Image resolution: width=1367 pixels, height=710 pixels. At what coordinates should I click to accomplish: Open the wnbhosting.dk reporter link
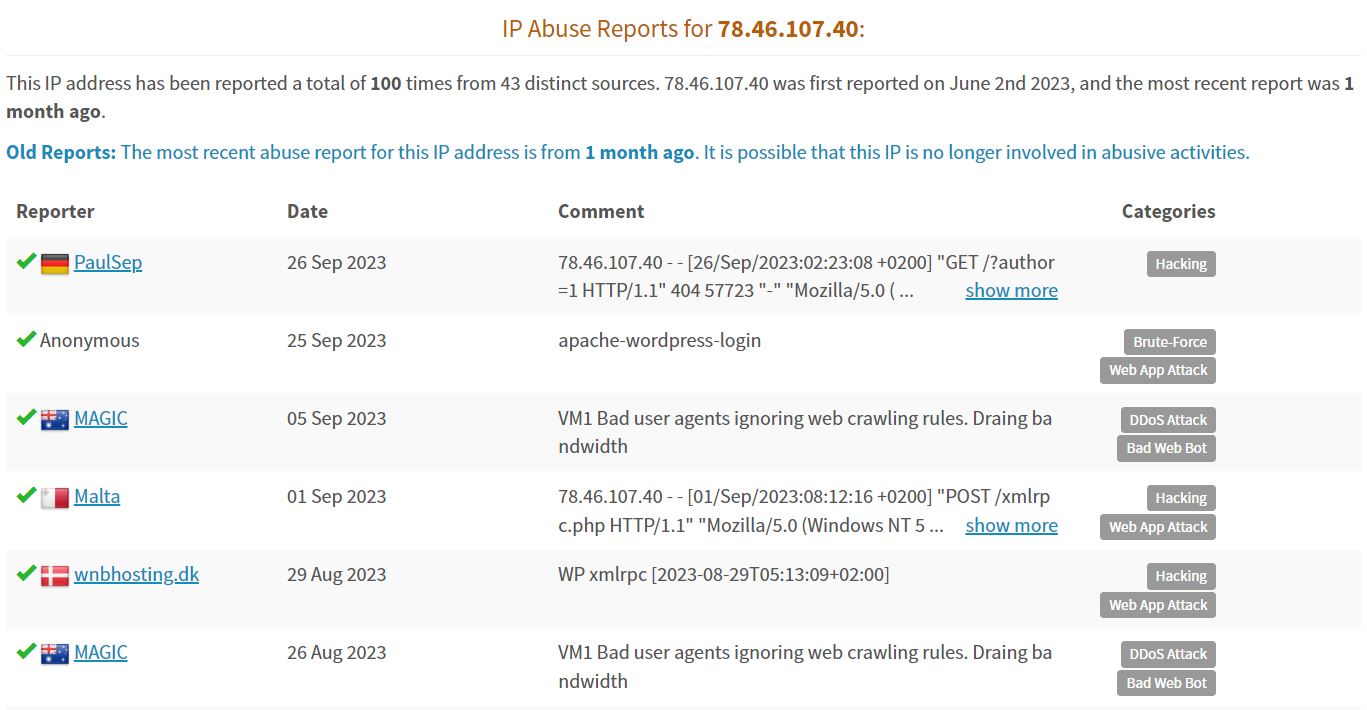[x=136, y=575]
